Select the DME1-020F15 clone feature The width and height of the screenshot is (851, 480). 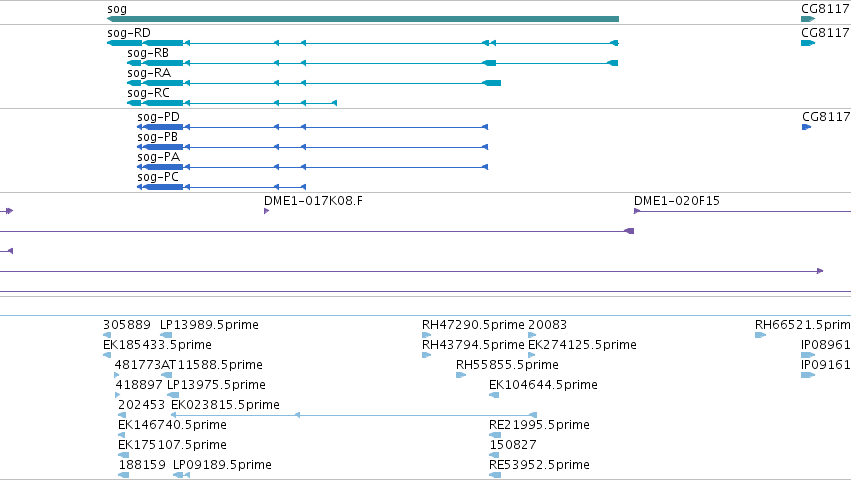pyautogui.click(x=742, y=211)
